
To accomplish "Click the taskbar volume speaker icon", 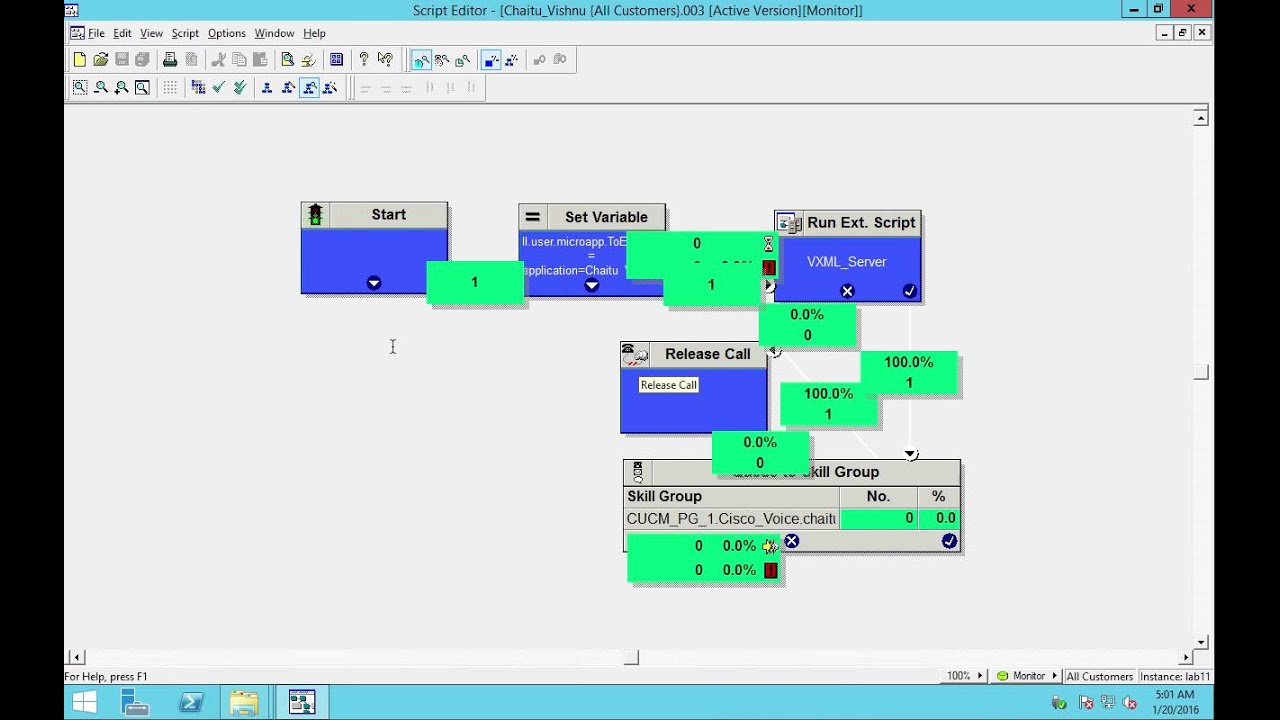I will point(1130,703).
